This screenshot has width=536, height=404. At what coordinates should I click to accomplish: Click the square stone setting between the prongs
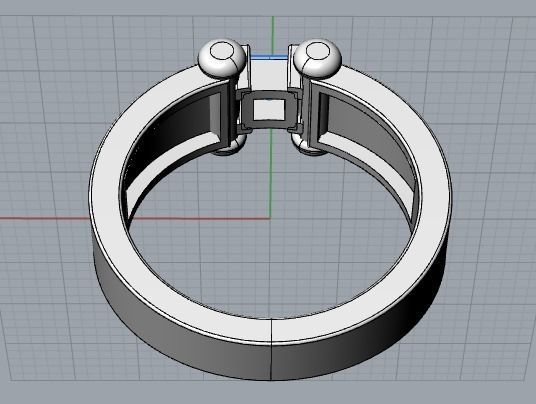[x=269, y=109]
